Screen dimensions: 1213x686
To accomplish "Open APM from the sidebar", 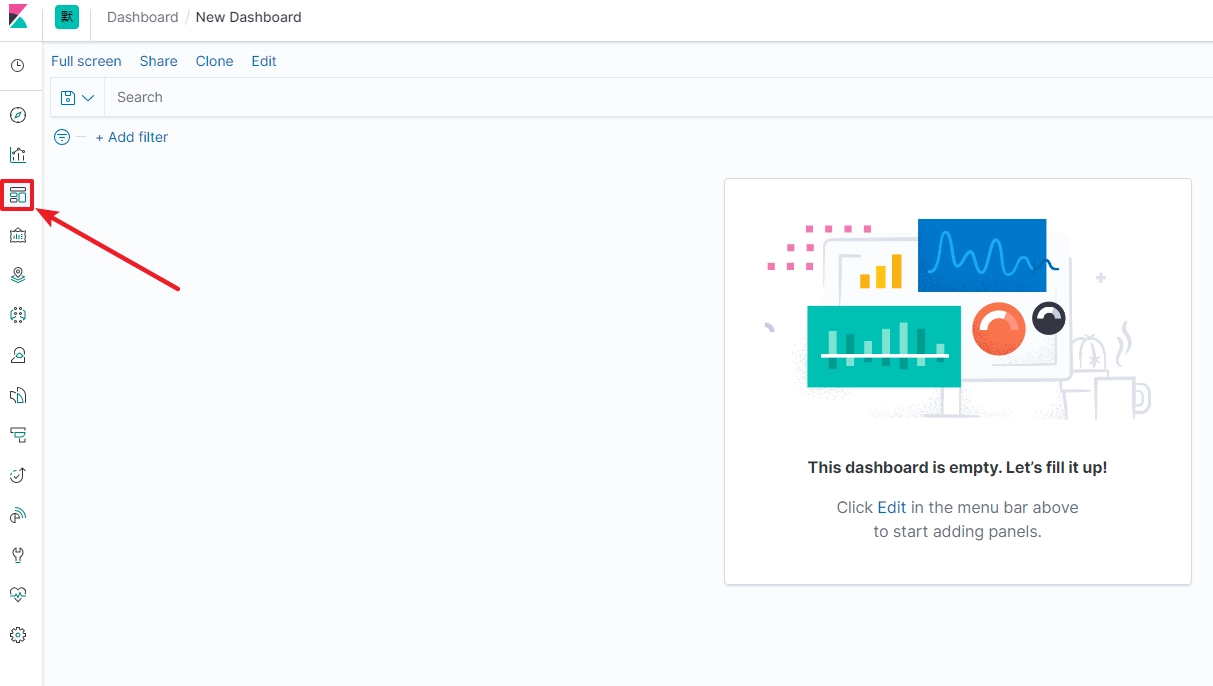I will click(18, 435).
